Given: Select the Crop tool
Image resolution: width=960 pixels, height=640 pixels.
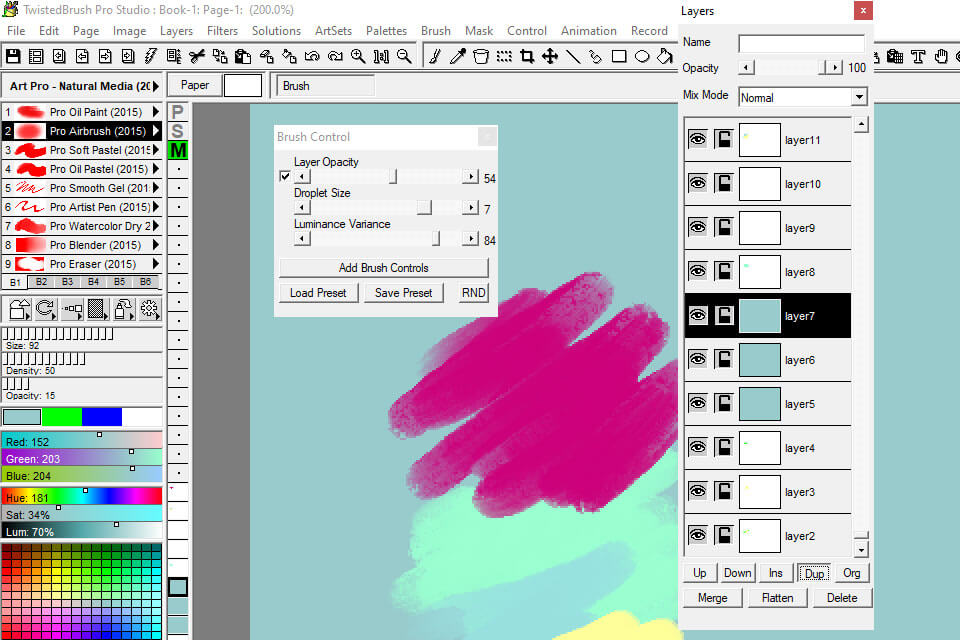Looking at the screenshot, I should coord(527,56).
